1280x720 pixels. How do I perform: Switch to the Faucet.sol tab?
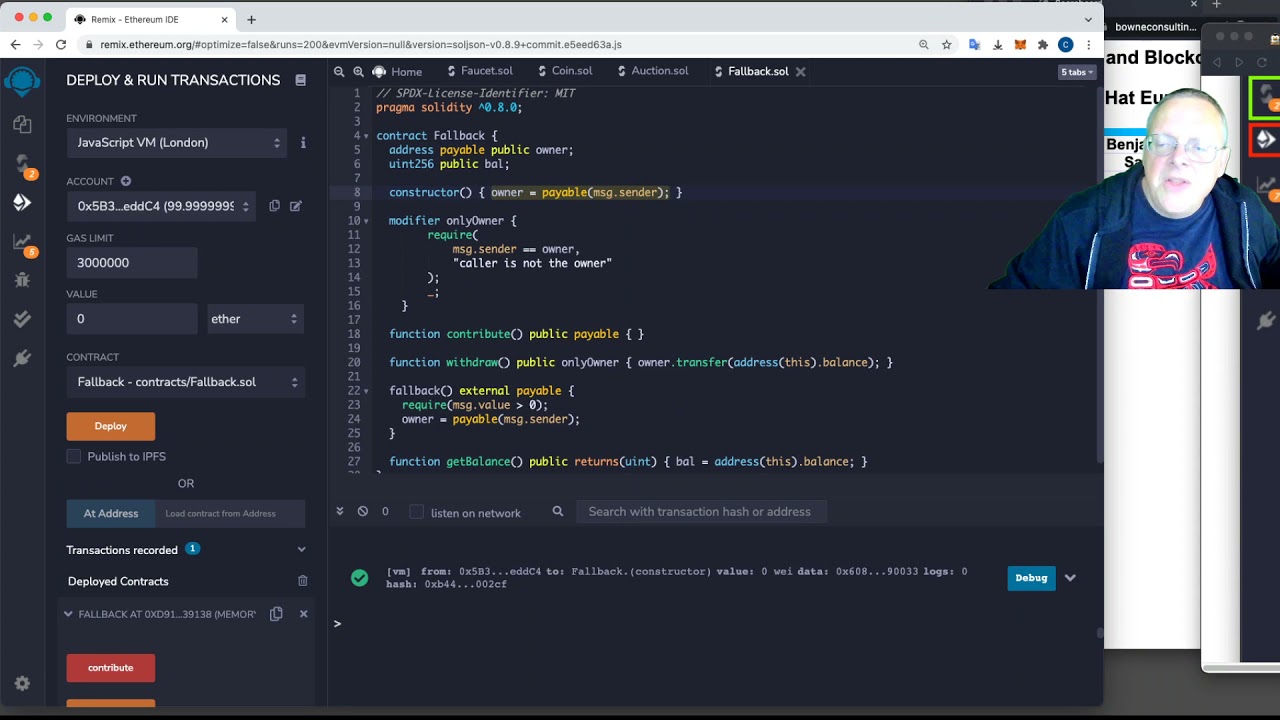pos(480,71)
